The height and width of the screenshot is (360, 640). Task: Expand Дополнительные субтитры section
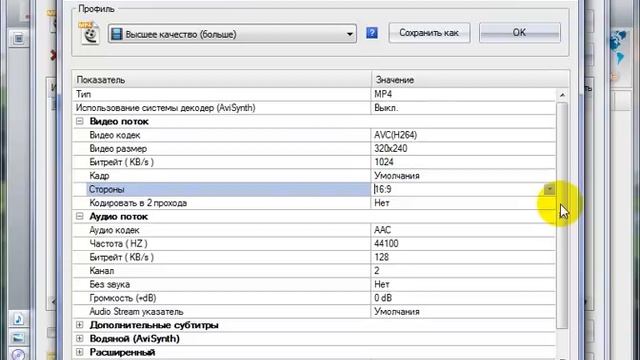tap(80, 325)
